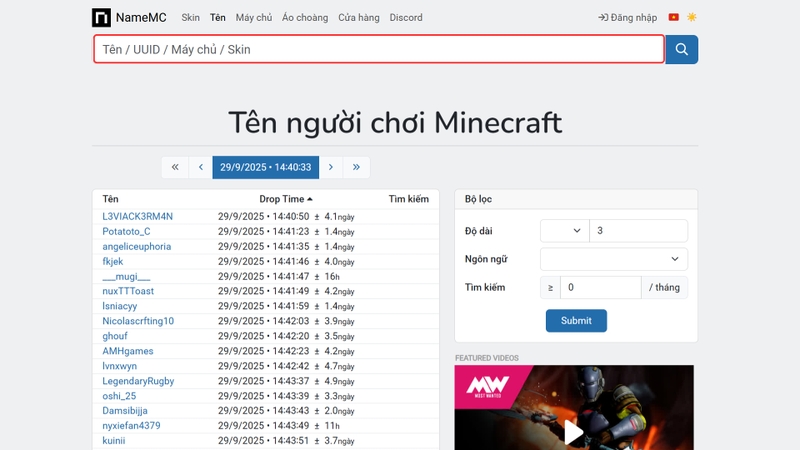Click the Tên column header
The height and width of the screenshot is (450, 800).
pos(110,199)
